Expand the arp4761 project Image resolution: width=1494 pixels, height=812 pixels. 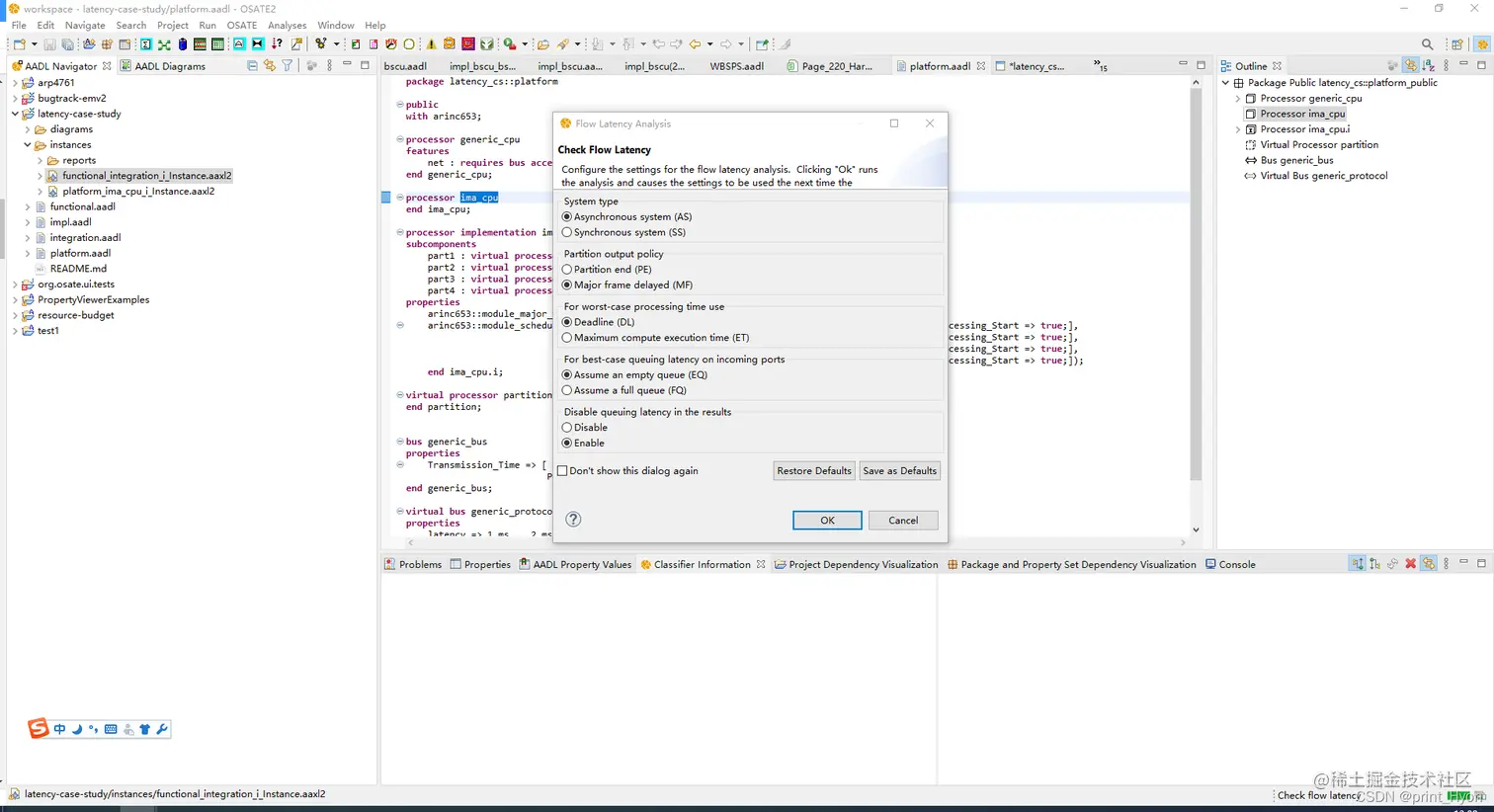click(x=15, y=83)
